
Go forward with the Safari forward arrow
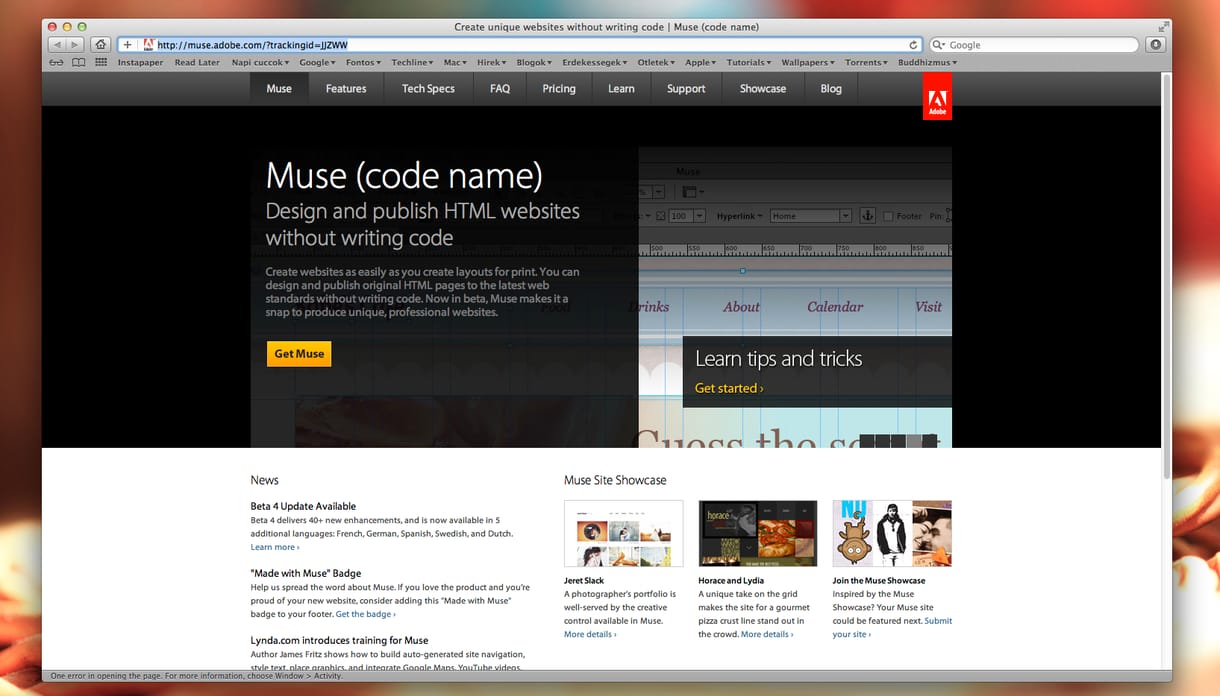point(75,45)
